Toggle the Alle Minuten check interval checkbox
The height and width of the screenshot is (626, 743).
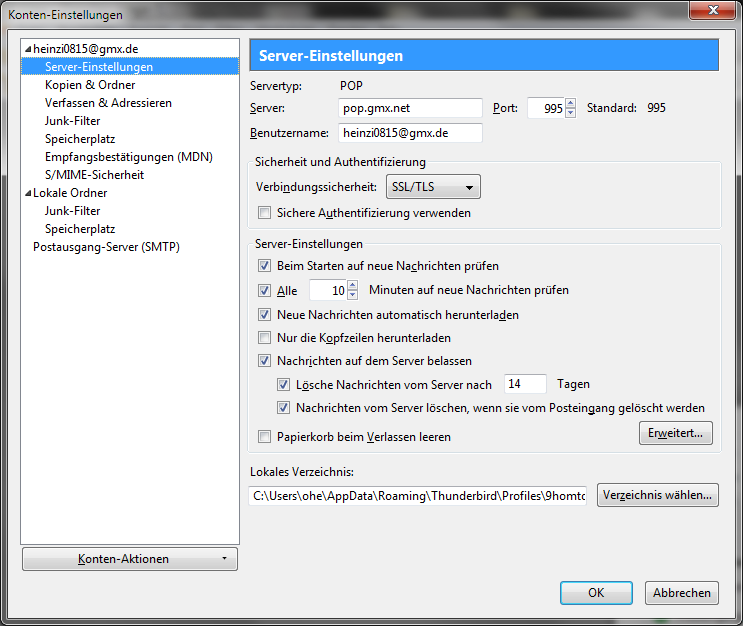pos(264,290)
